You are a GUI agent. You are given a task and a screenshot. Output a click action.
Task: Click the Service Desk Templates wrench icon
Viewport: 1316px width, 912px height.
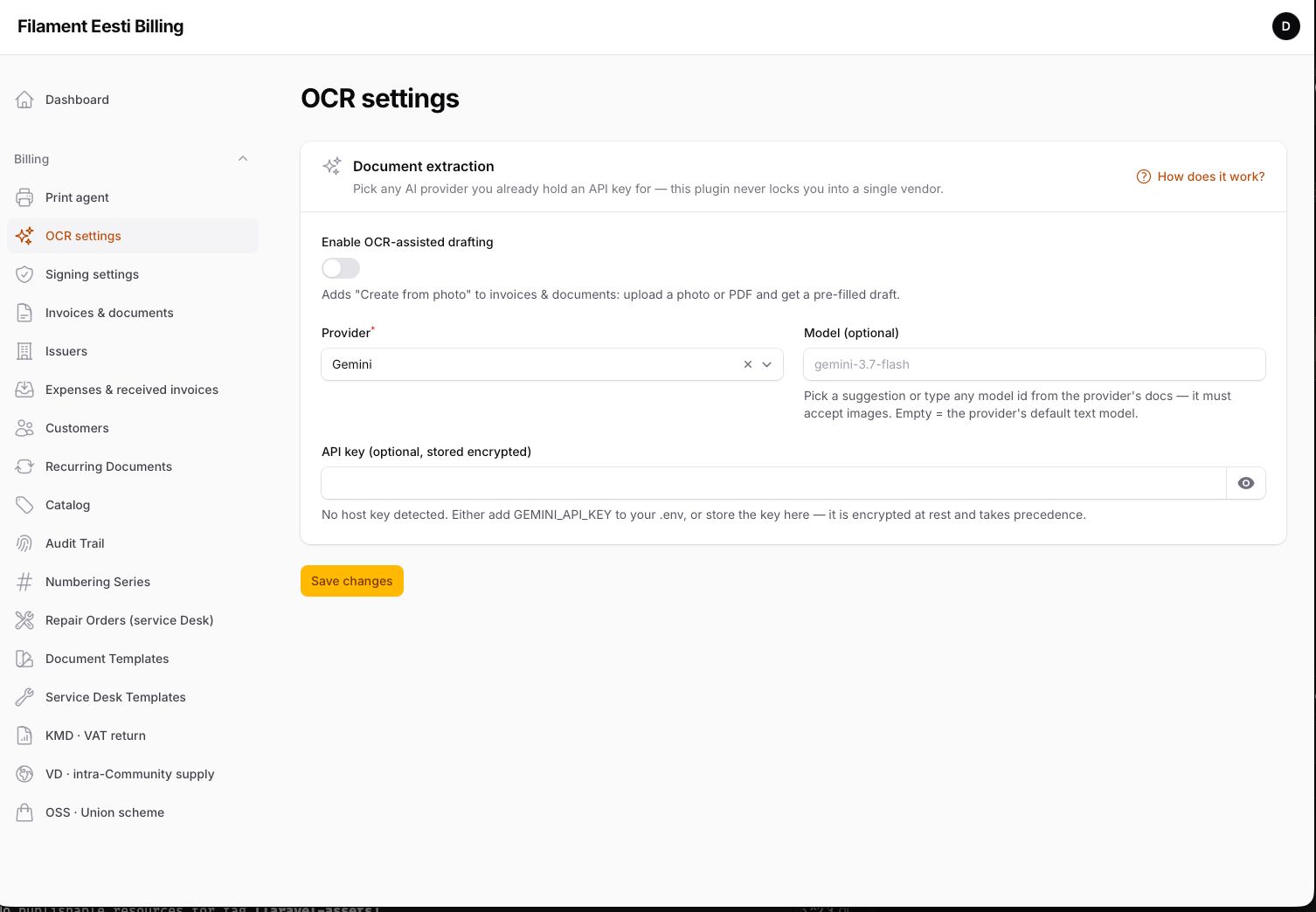24,697
